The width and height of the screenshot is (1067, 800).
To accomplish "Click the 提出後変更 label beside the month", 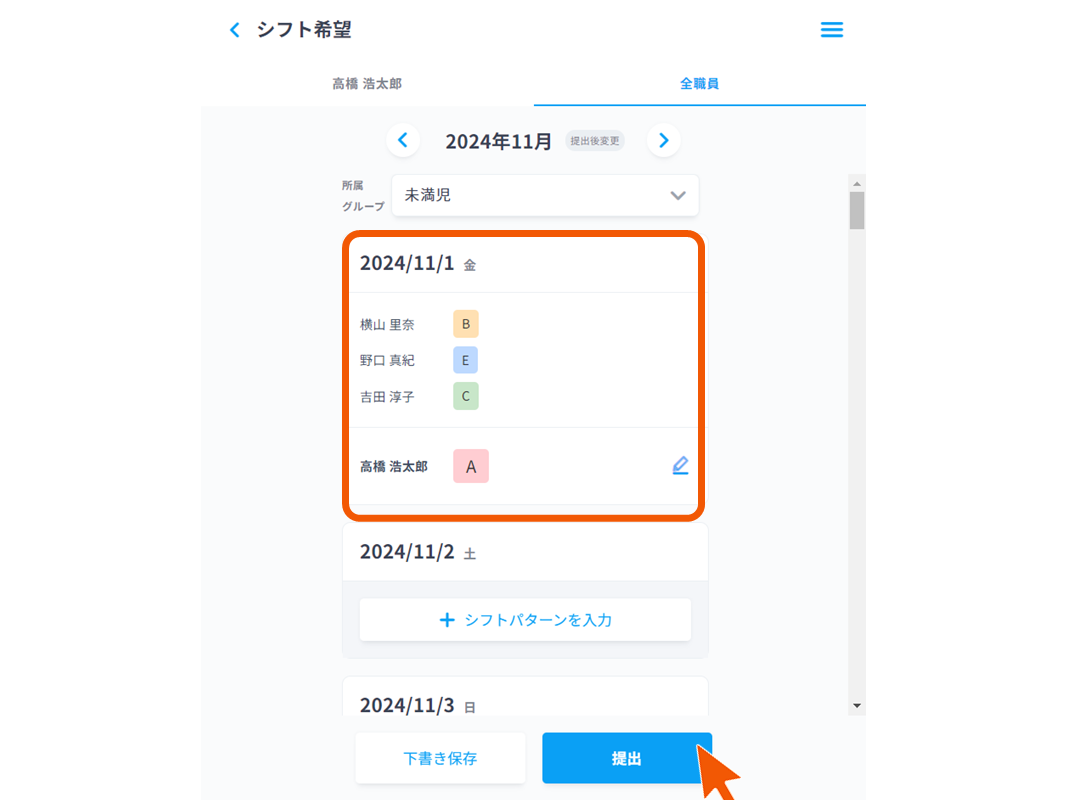I will 594,141.
